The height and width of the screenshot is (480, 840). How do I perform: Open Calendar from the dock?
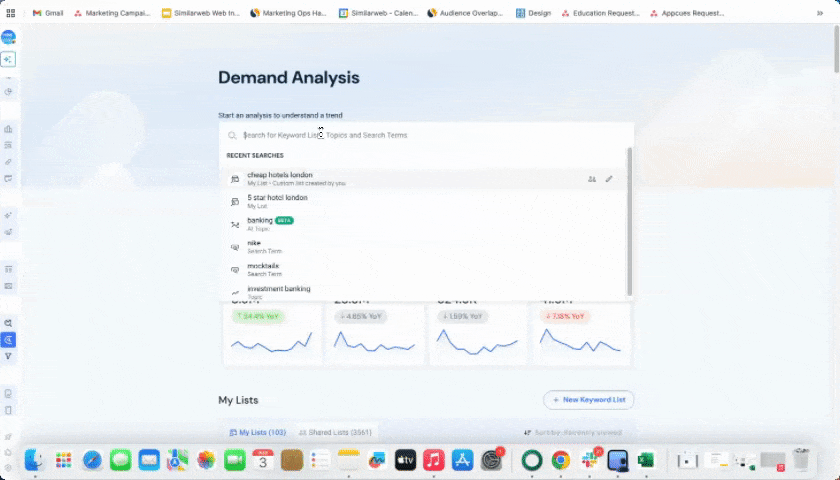click(263, 460)
